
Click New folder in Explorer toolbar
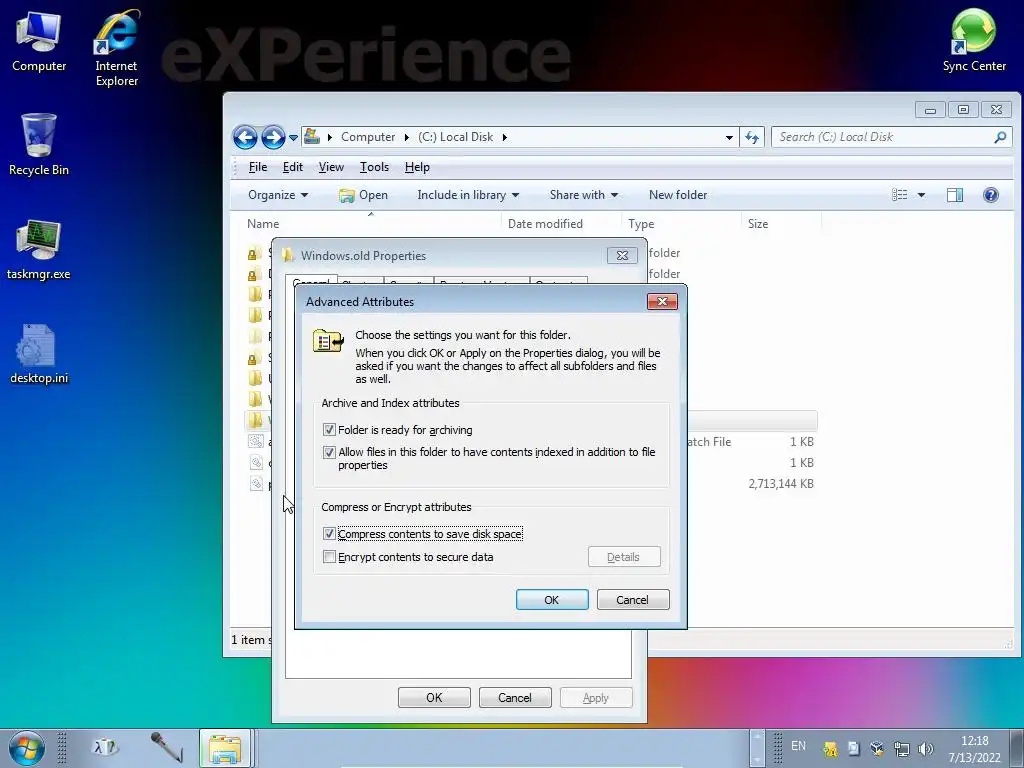(x=678, y=195)
